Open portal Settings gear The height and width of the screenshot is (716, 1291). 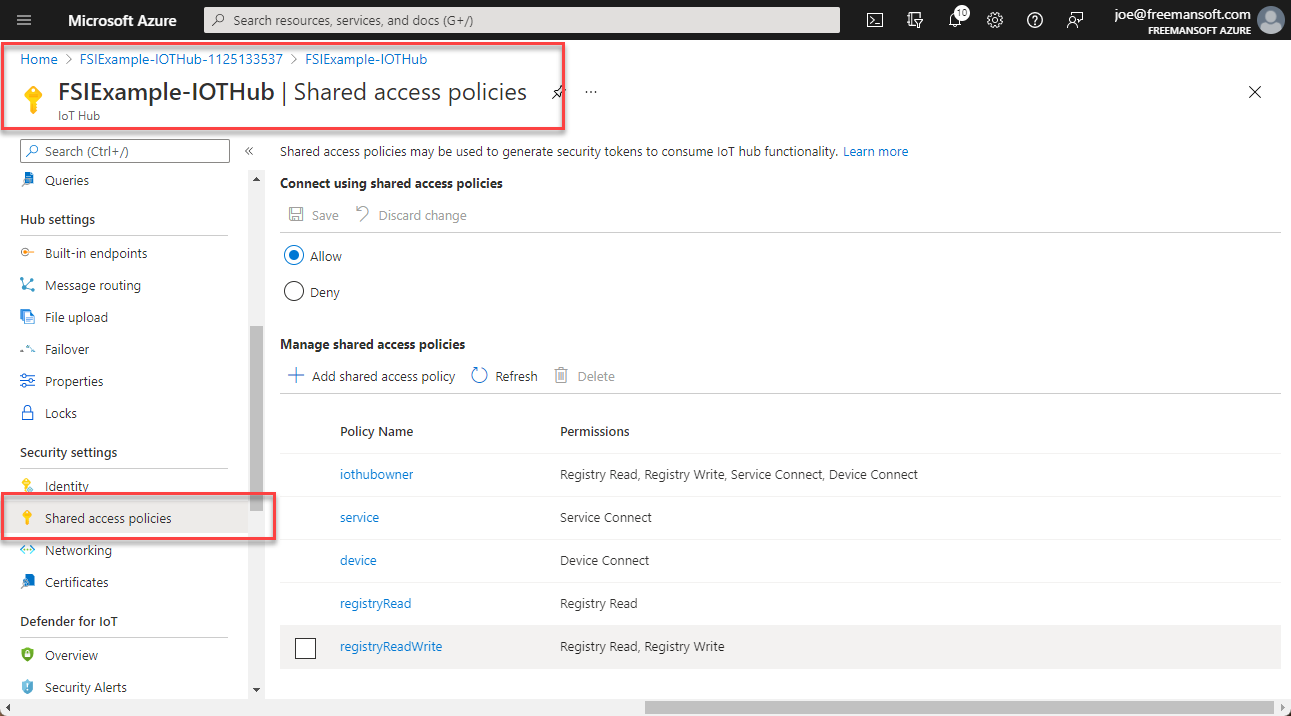[x=994, y=19]
